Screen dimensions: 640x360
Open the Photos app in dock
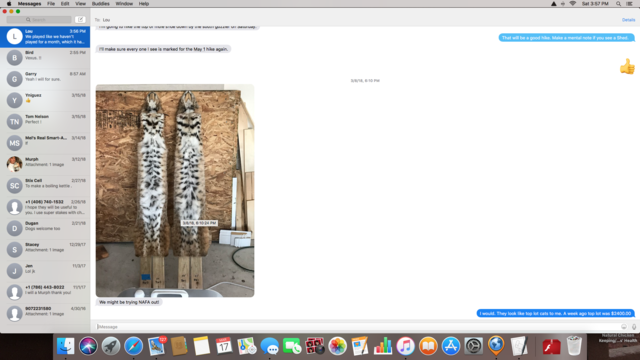click(337, 346)
